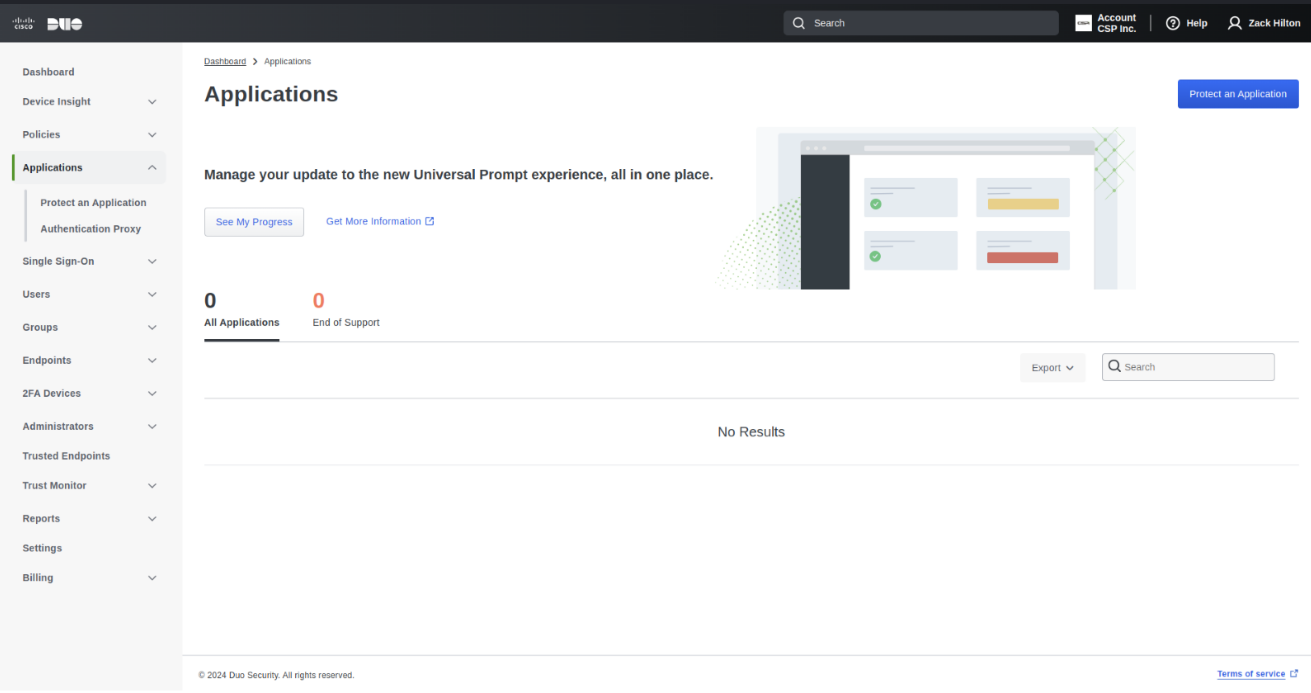Switch to the End of Support tab
The image size is (1311, 693).
point(346,312)
